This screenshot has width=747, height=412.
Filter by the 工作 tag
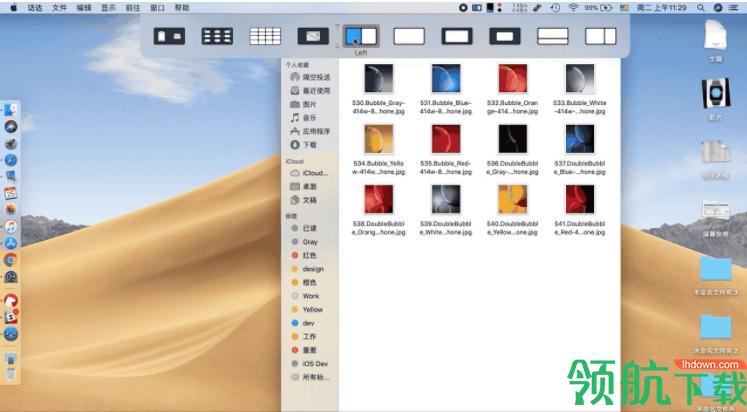coord(304,336)
